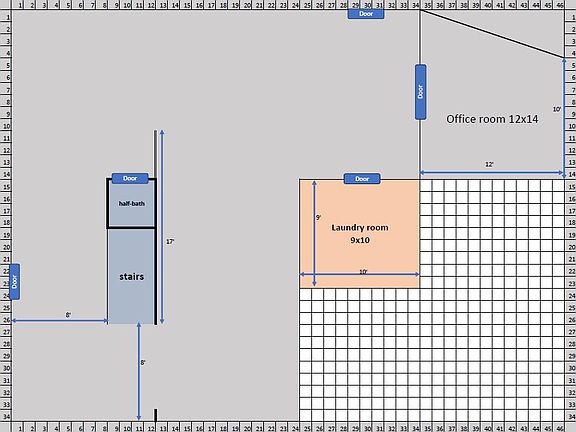Click the Door shape above the half-bath
576x432 pixels.
[x=130, y=179]
